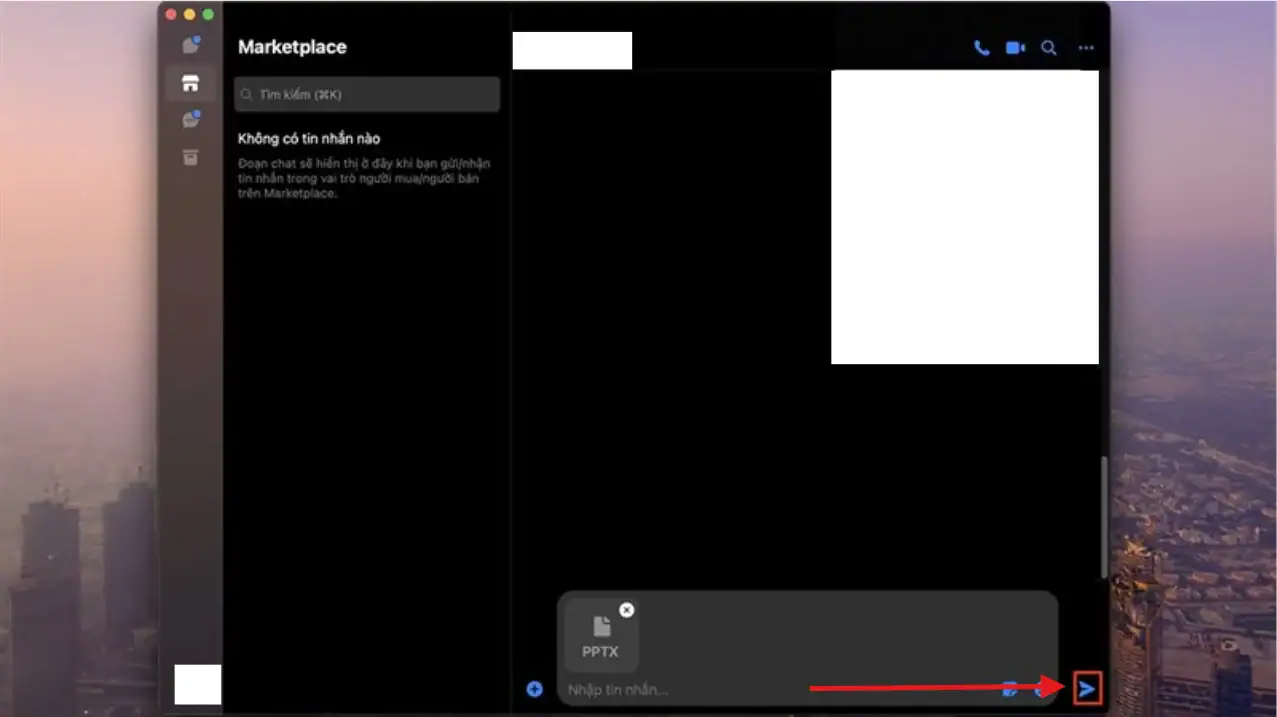Viewport: 1277px width, 717px height.
Task: Open the Marketplace section in the sidebar
Action: pyautogui.click(x=190, y=83)
